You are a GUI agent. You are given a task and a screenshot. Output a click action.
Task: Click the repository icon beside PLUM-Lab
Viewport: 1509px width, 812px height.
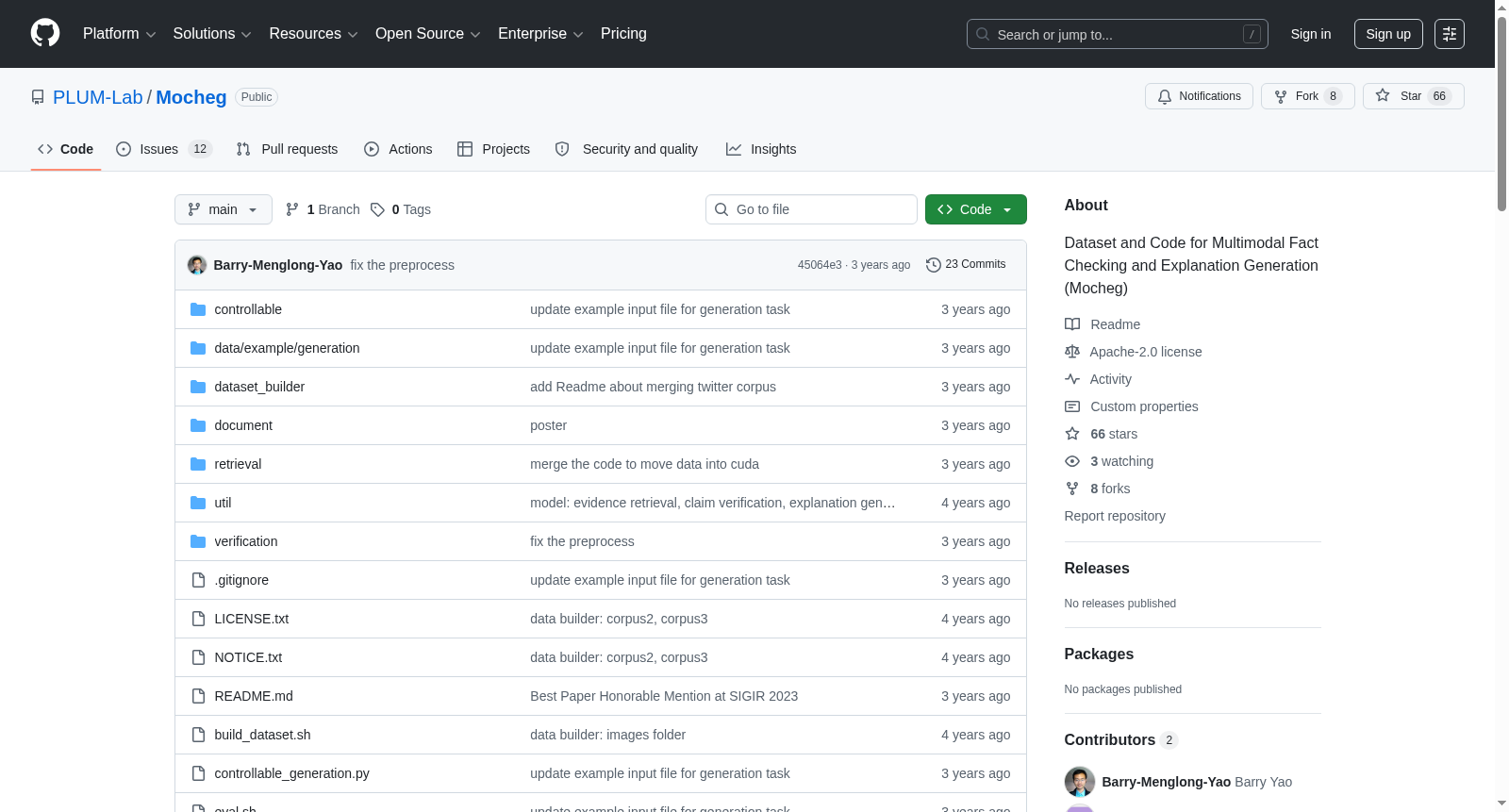pos(38,97)
